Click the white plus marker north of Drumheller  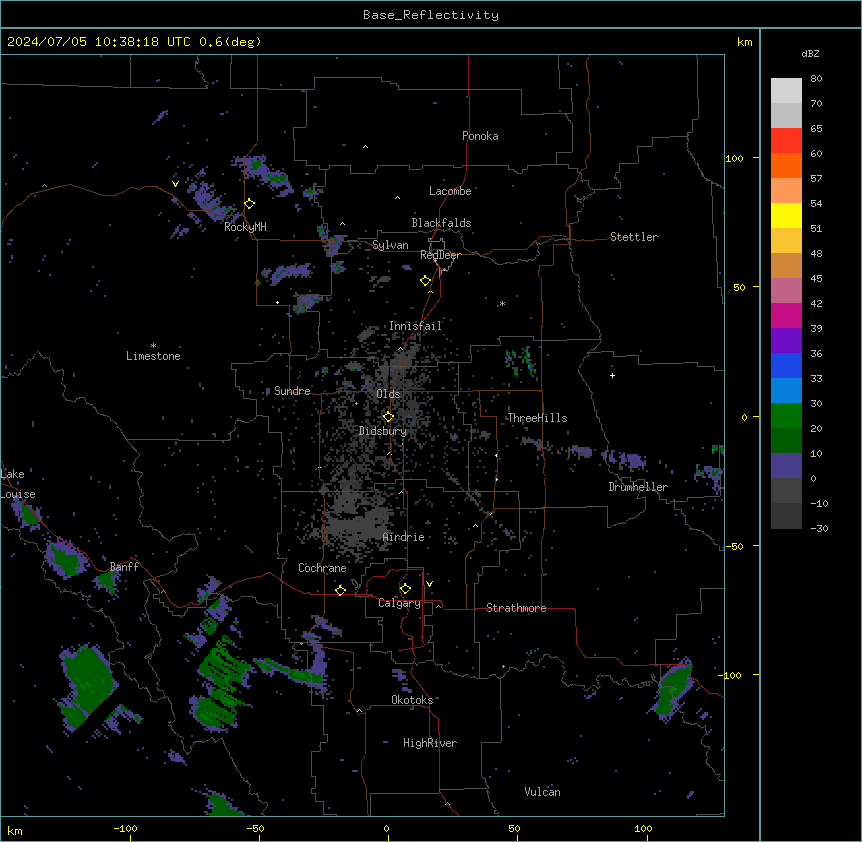[x=612, y=375]
